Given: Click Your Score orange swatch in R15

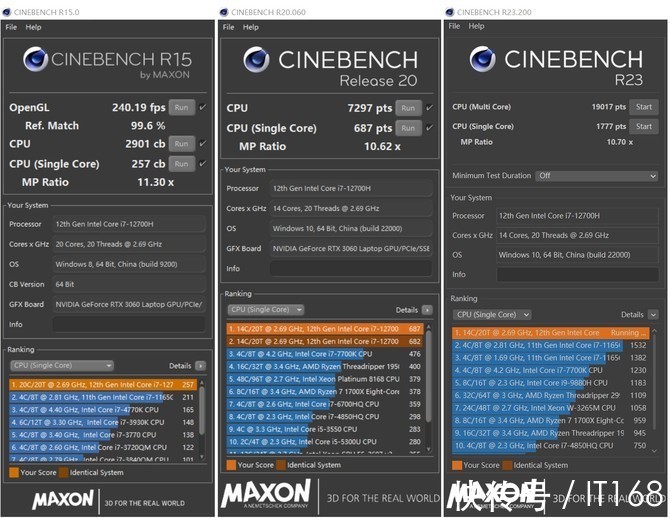Looking at the screenshot, I should 14,472.
